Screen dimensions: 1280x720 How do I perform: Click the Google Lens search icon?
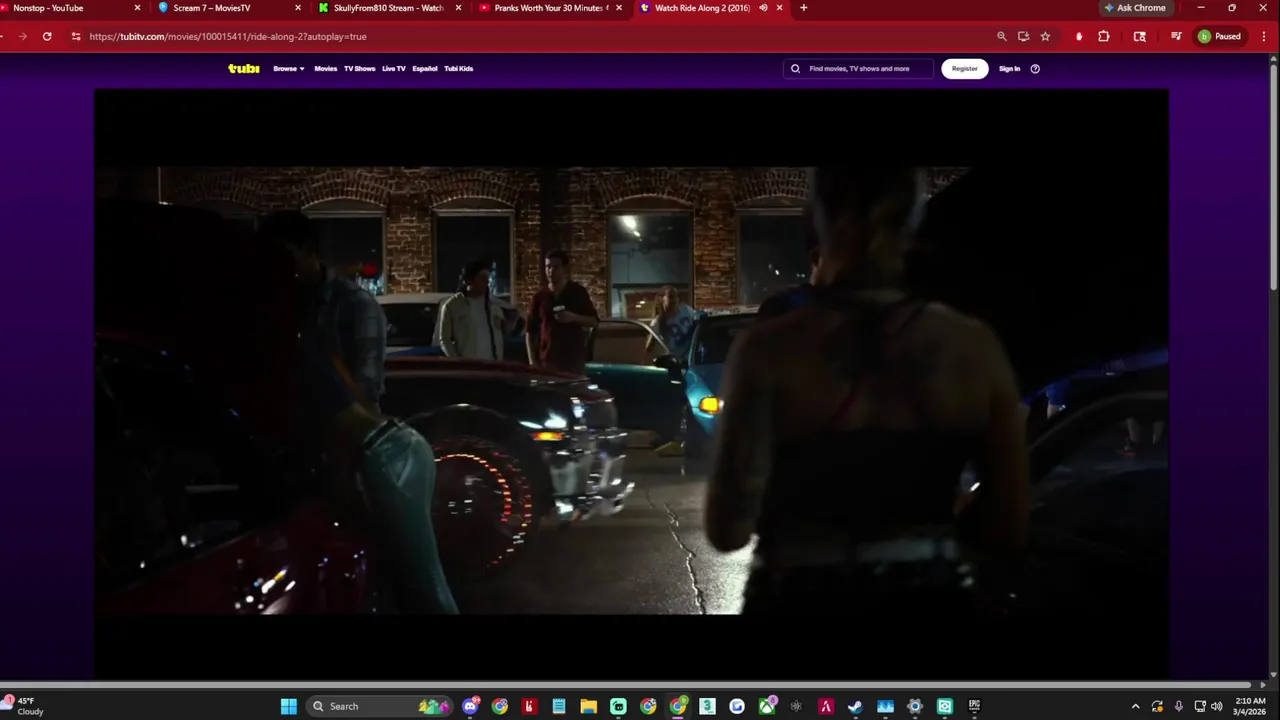click(x=1140, y=36)
